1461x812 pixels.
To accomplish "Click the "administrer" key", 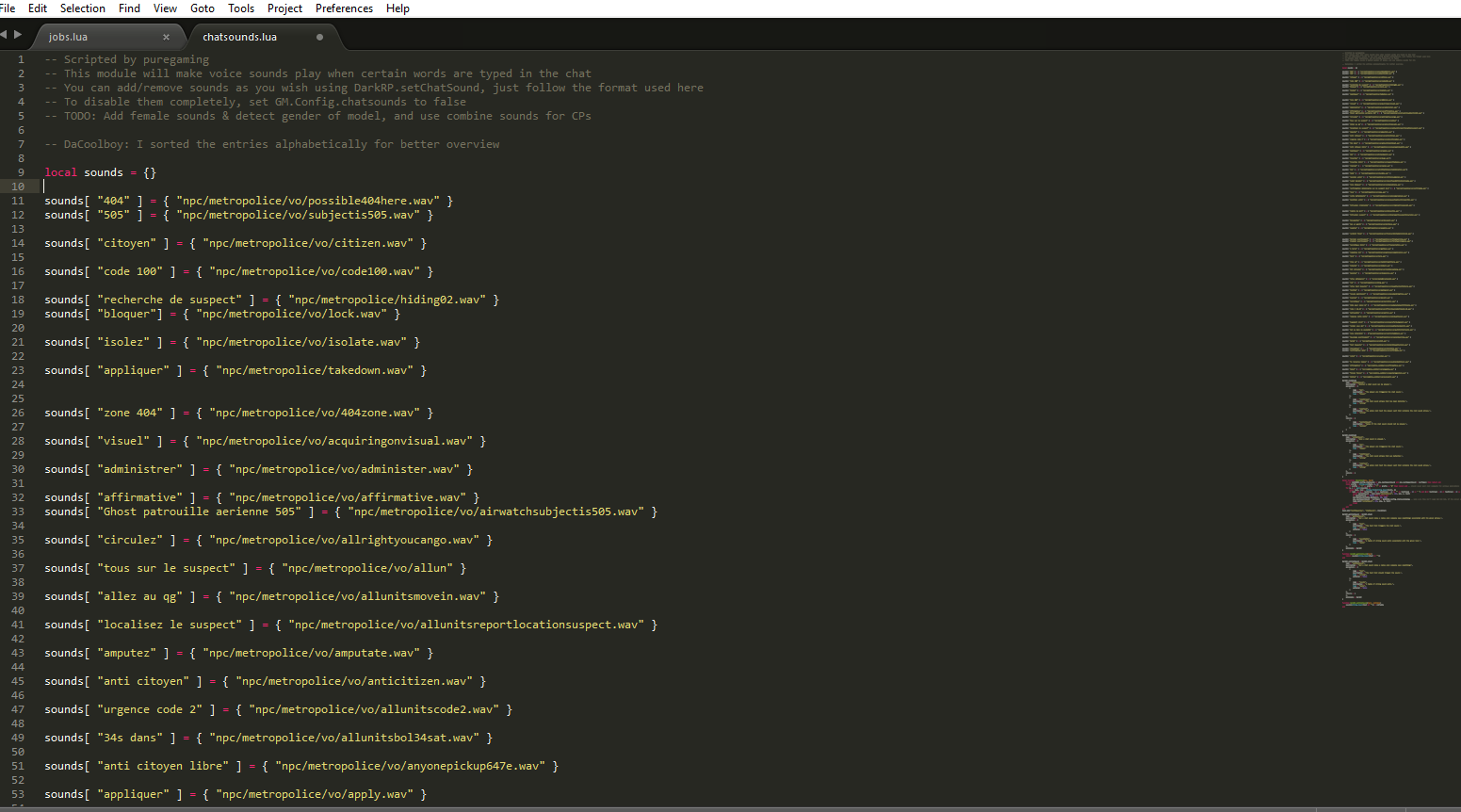I will (x=140, y=469).
